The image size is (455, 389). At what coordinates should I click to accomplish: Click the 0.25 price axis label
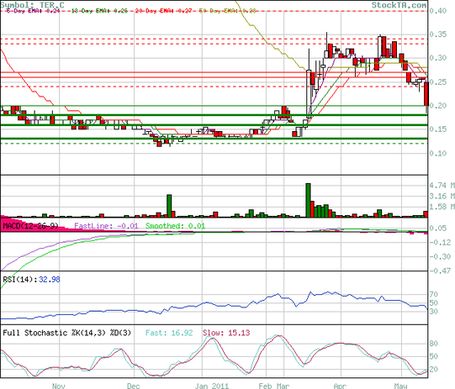(x=438, y=82)
